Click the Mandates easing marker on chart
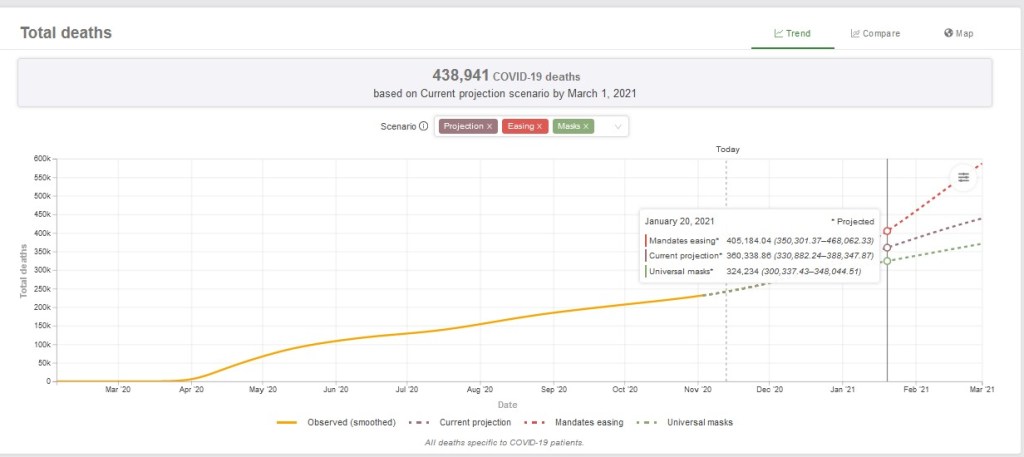The height and width of the screenshot is (457, 1024). [x=887, y=231]
